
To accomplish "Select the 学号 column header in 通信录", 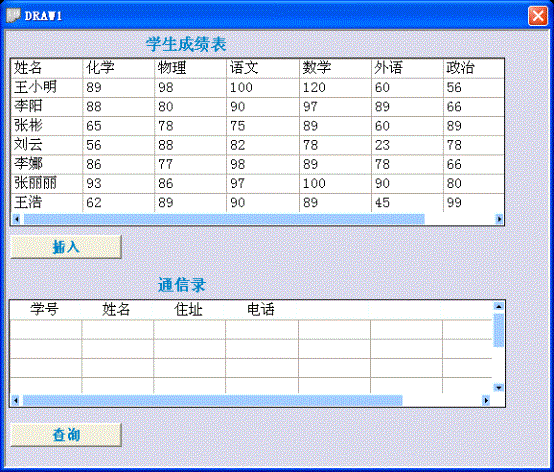I will click(46, 310).
